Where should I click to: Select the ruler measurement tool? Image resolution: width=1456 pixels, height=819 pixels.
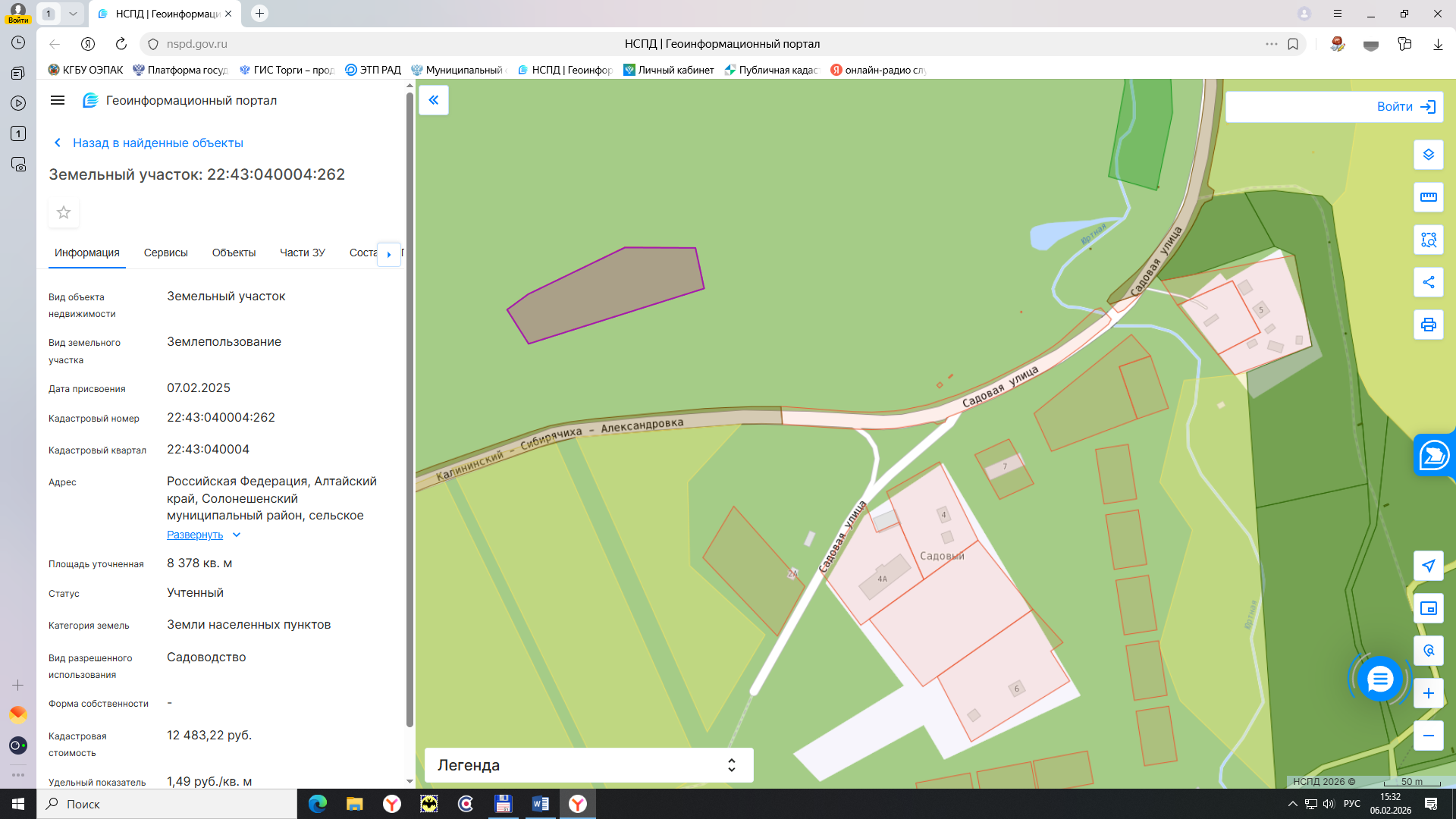(x=1428, y=197)
